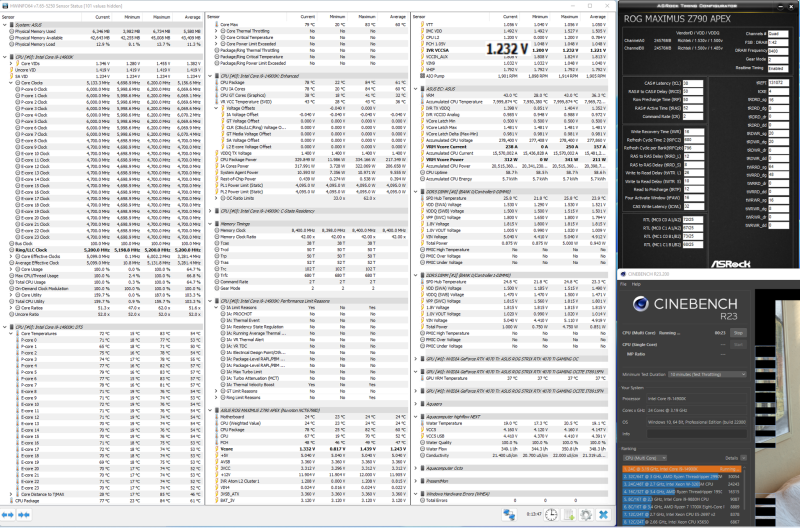
Task: Click the Cinebench title bar app icon
Action: click(x=623, y=274)
